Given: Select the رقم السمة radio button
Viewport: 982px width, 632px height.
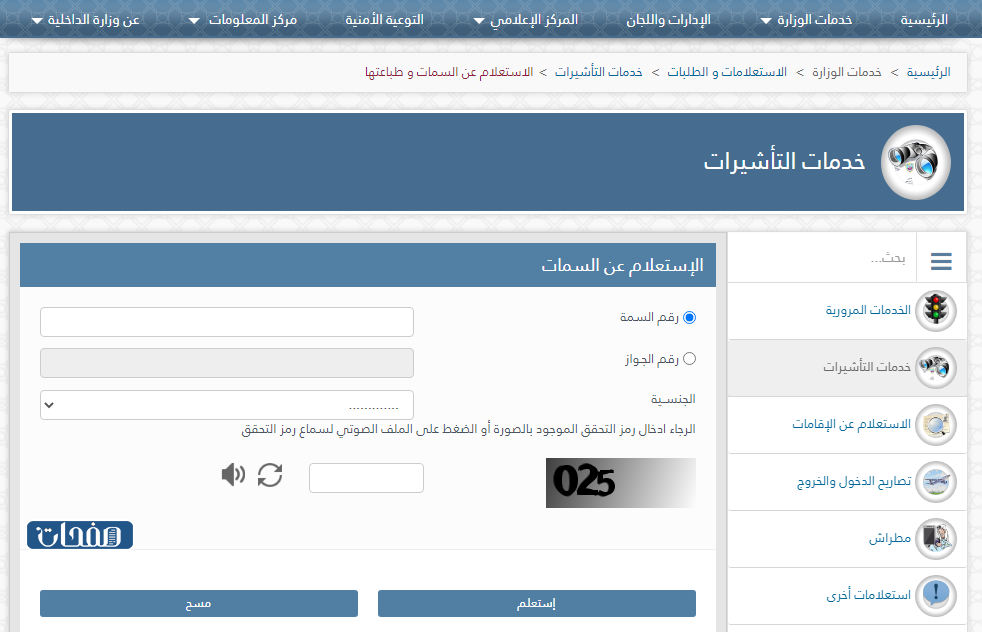Looking at the screenshot, I should tap(689, 317).
